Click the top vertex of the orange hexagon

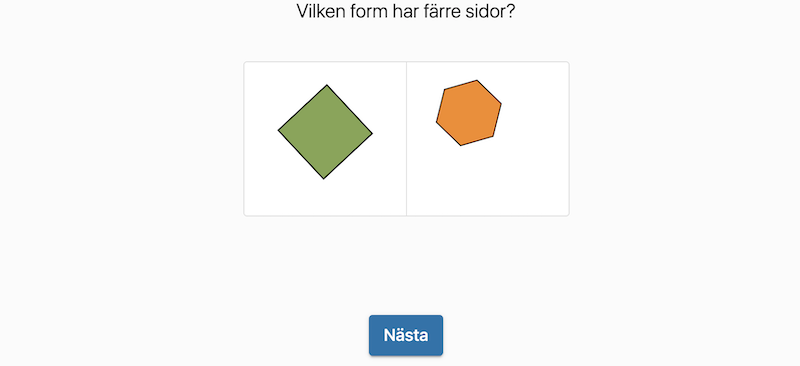[477, 81]
